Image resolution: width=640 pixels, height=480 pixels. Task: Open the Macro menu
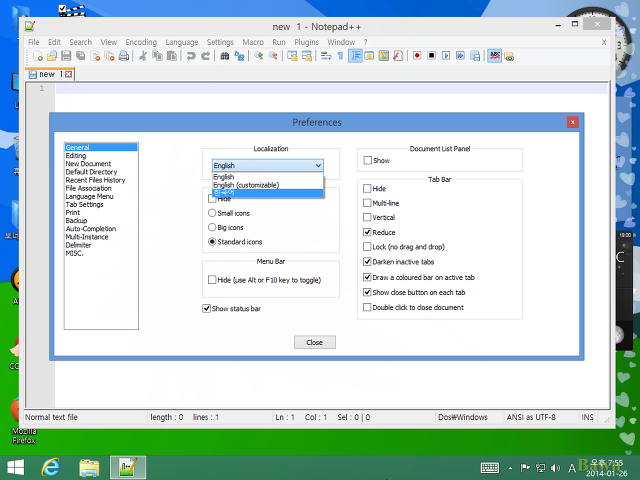(253, 42)
